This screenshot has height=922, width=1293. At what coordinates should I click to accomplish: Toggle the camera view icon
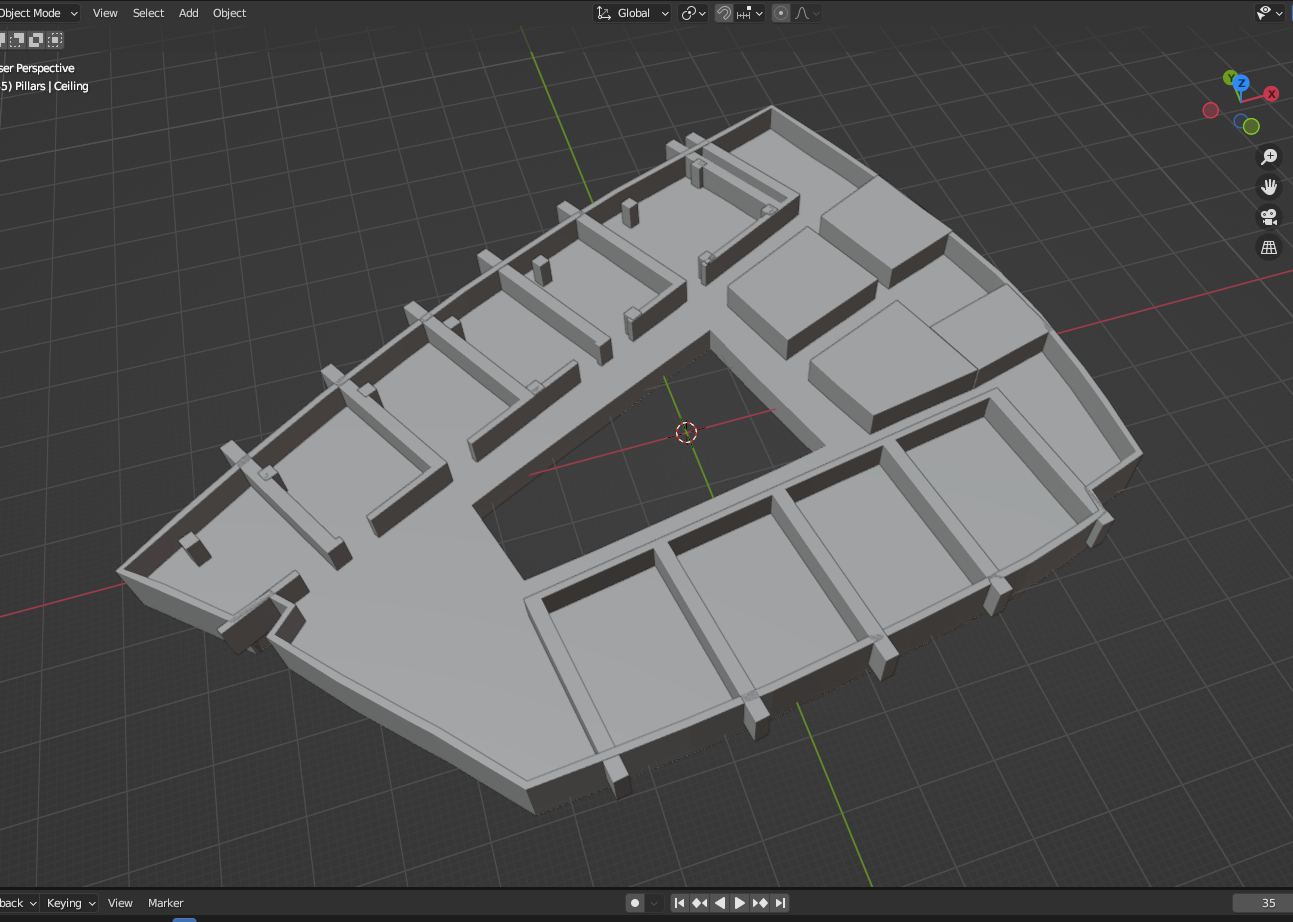(x=1269, y=217)
